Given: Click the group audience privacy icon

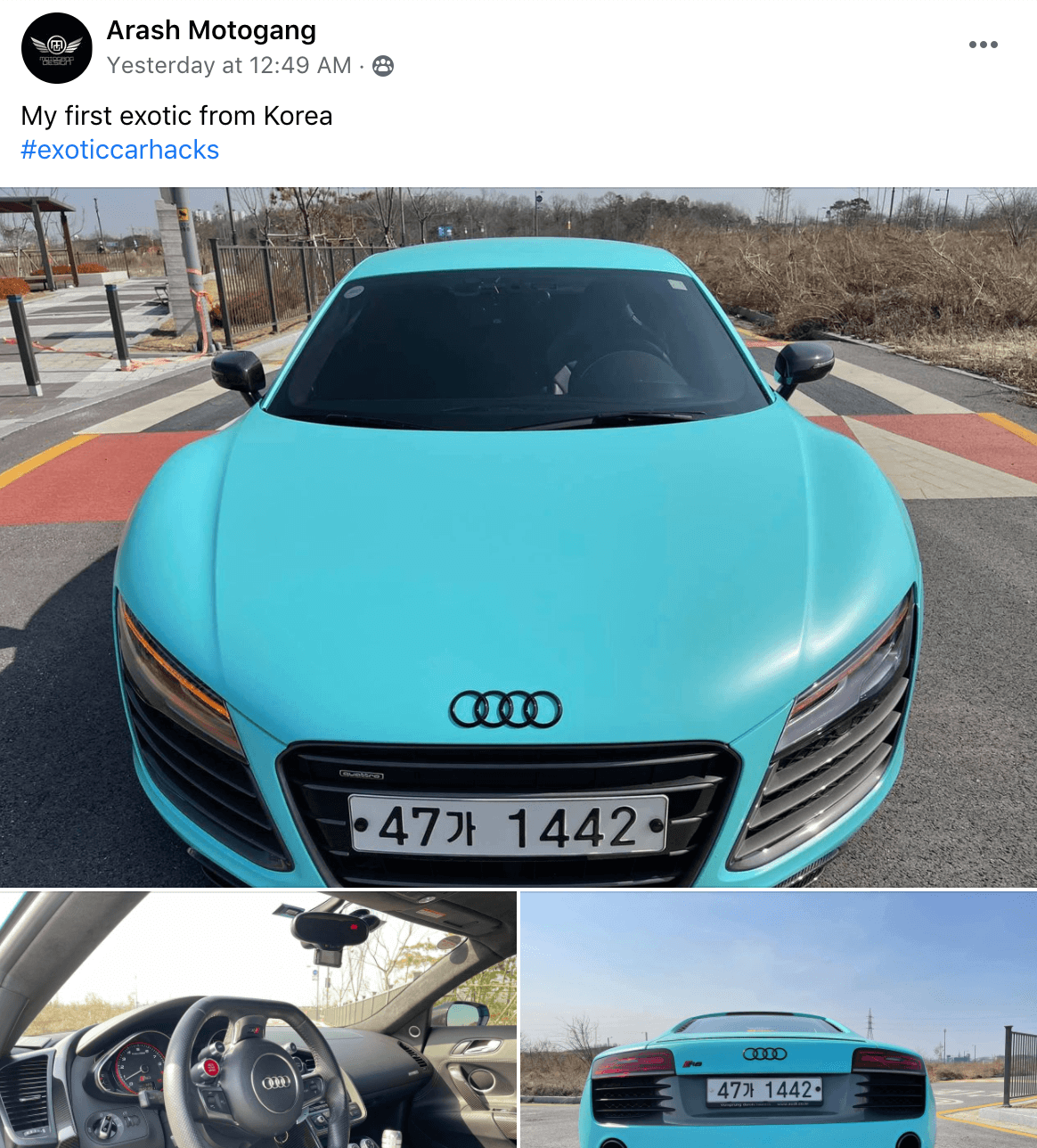Looking at the screenshot, I should (x=383, y=65).
